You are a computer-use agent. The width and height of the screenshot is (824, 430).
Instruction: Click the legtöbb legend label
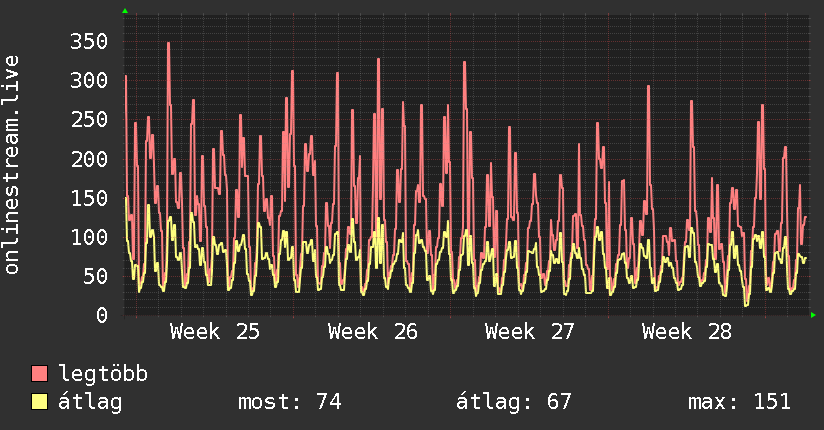pos(103,374)
